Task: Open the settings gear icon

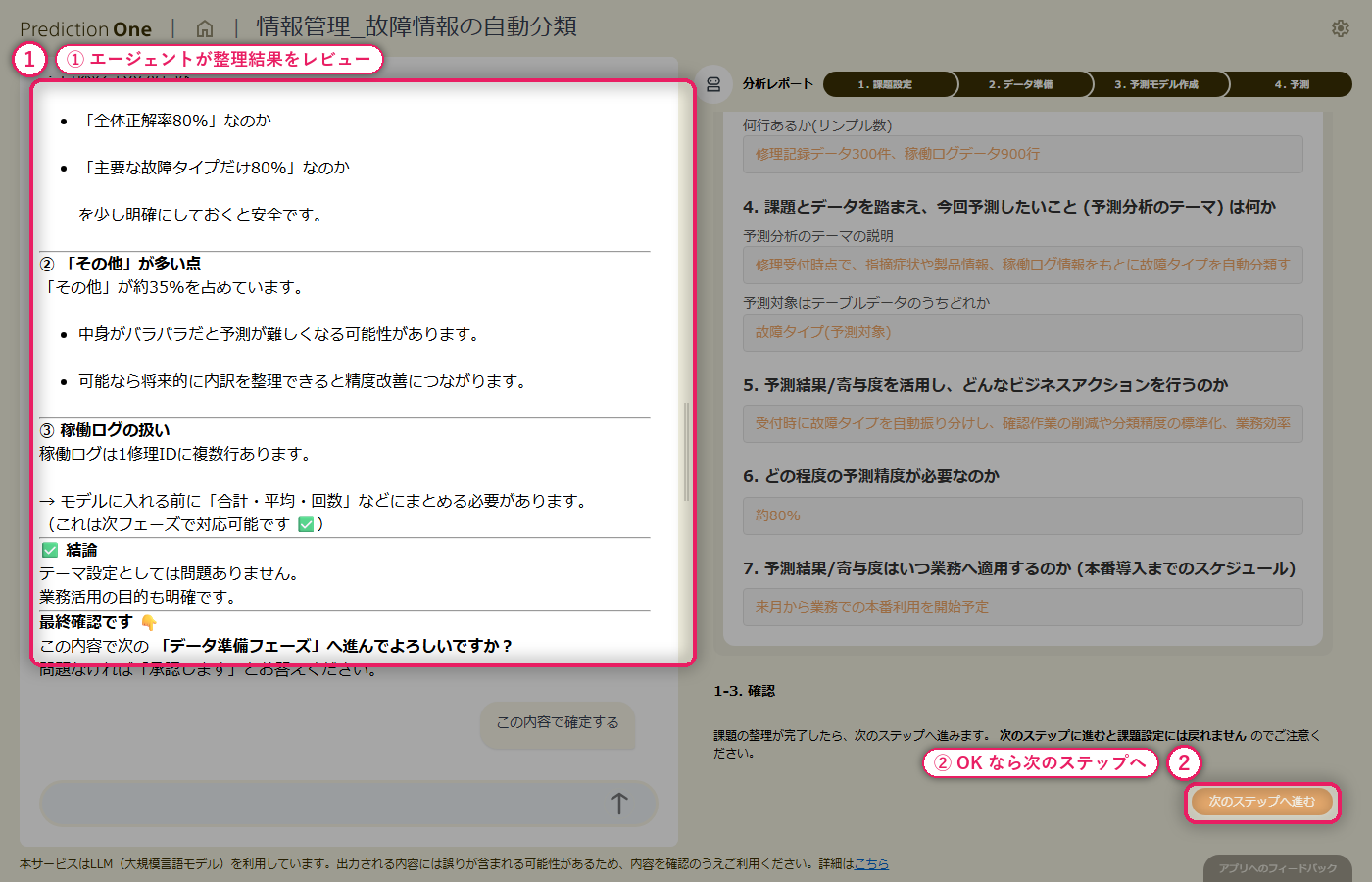Action: click(1341, 28)
